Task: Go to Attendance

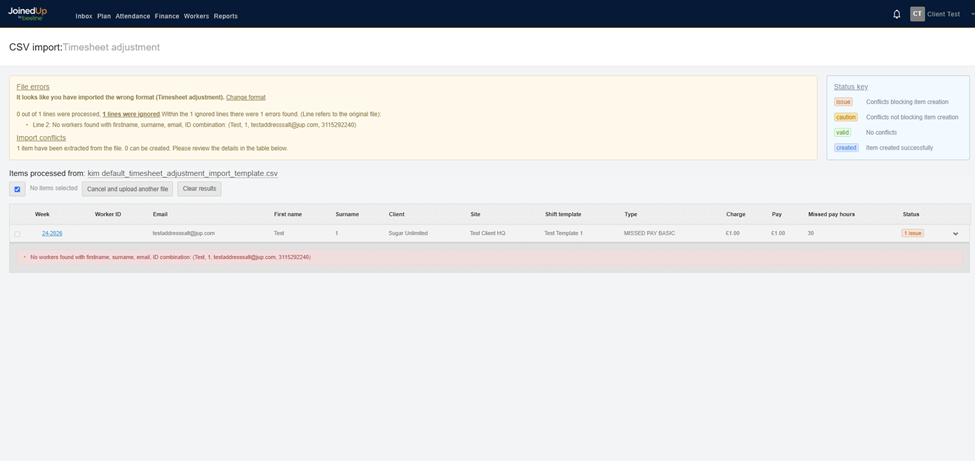Action: point(132,16)
